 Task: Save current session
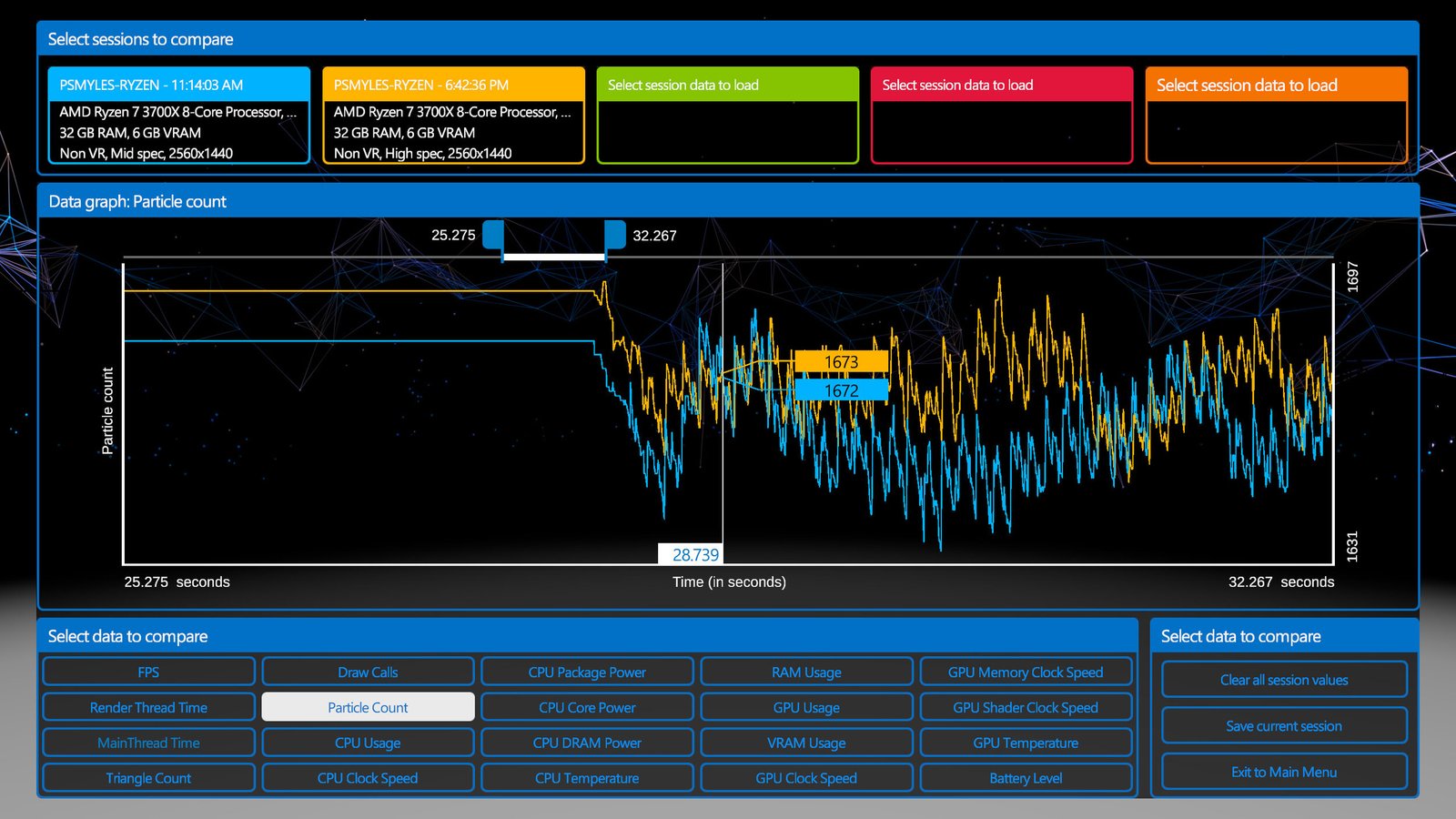1284,725
